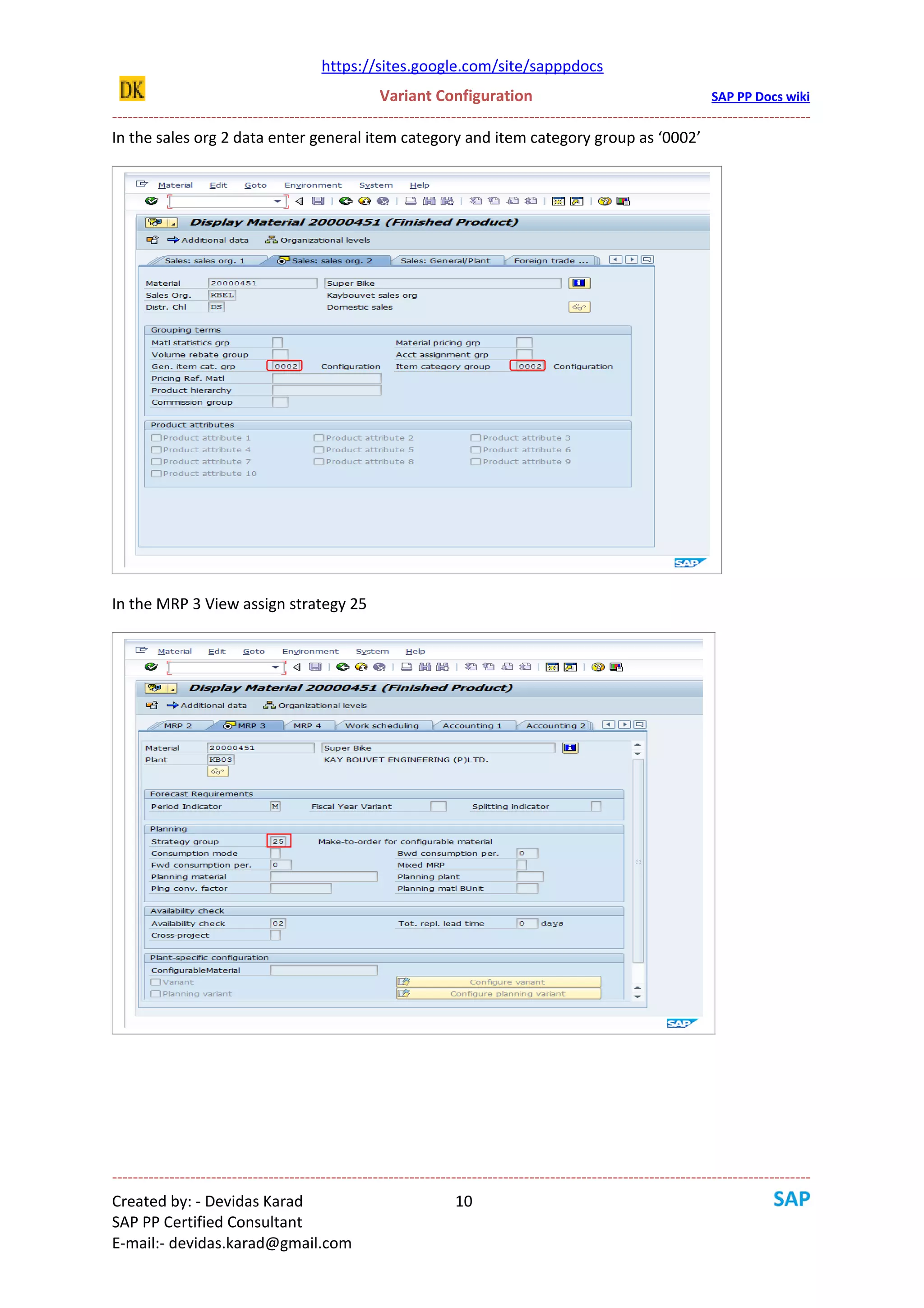The width and height of the screenshot is (924, 1308).
Task: Check Product attribute 2 checkbox
Action: [318, 438]
